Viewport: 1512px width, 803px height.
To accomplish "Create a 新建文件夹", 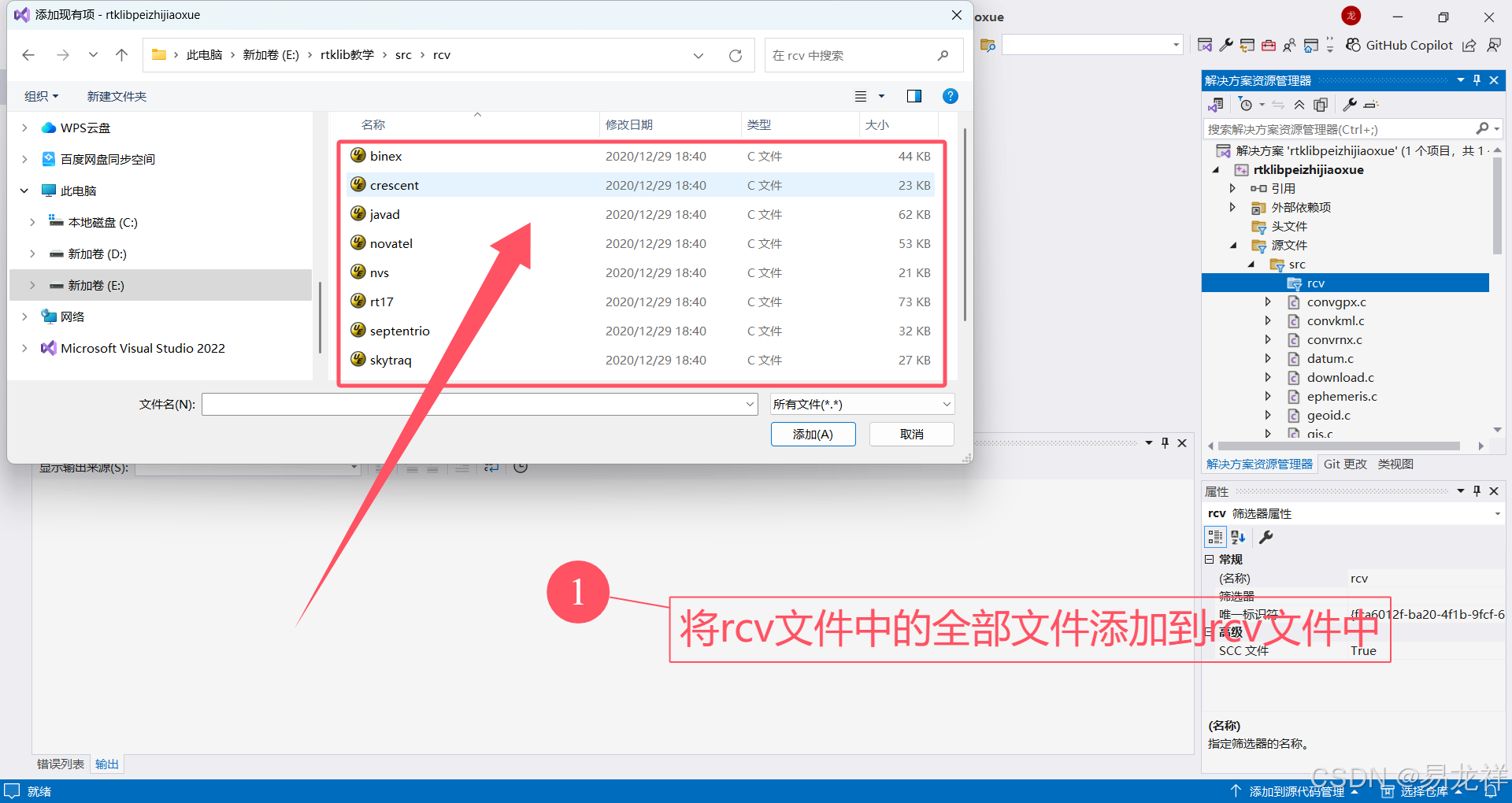I will 117,95.
